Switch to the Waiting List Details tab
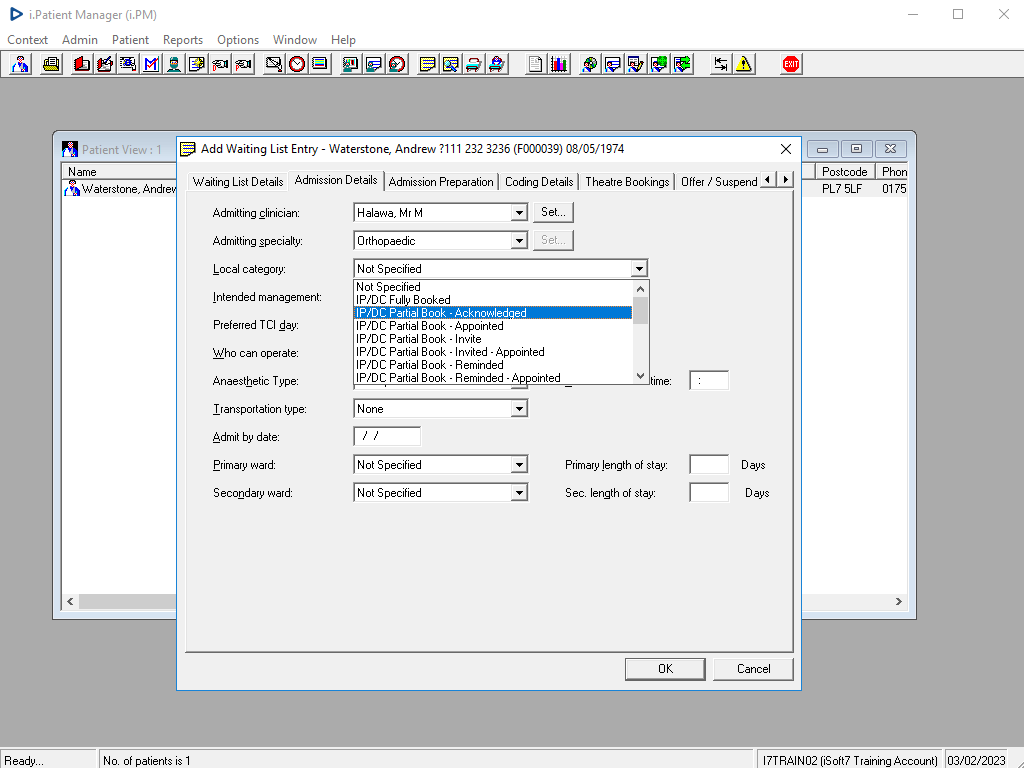The image size is (1024, 768). point(238,182)
